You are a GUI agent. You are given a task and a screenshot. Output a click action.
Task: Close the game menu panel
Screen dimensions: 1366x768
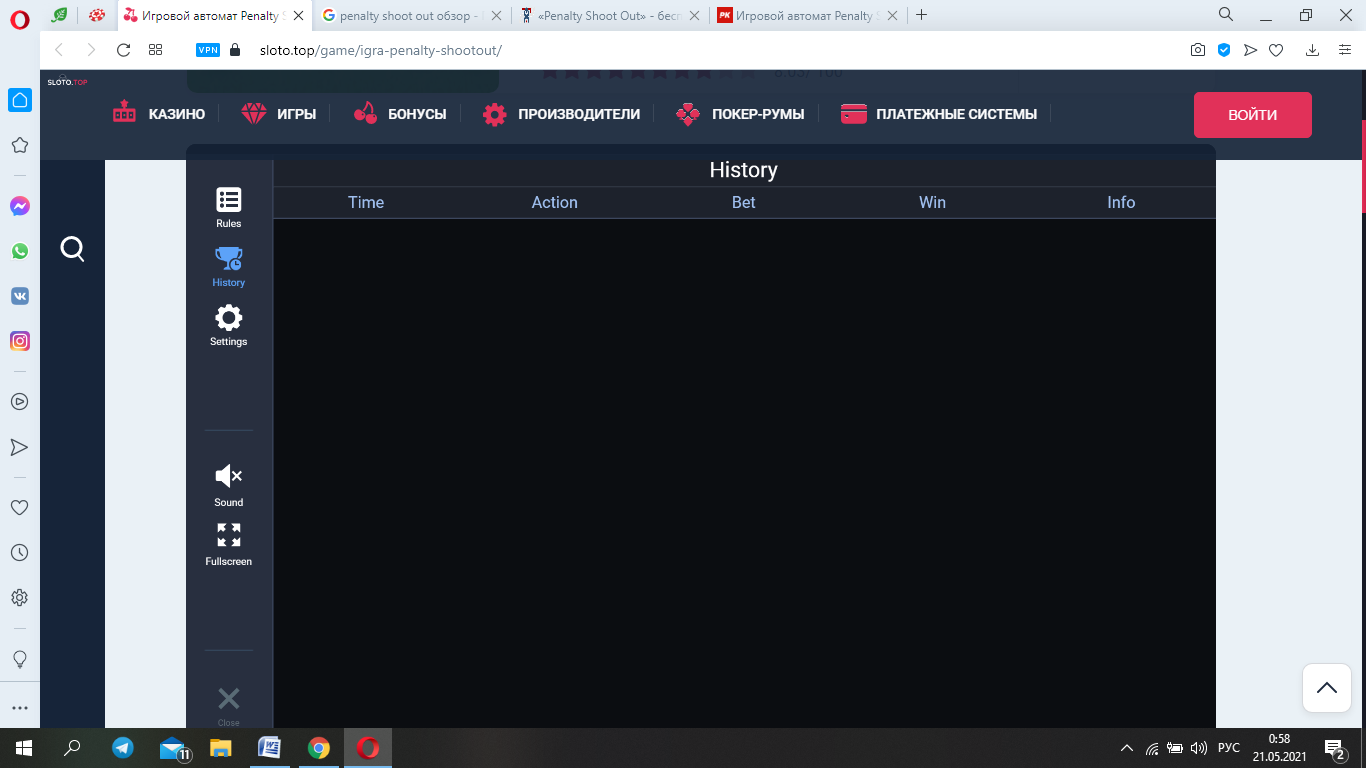pyautogui.click(x=229, y=698)
